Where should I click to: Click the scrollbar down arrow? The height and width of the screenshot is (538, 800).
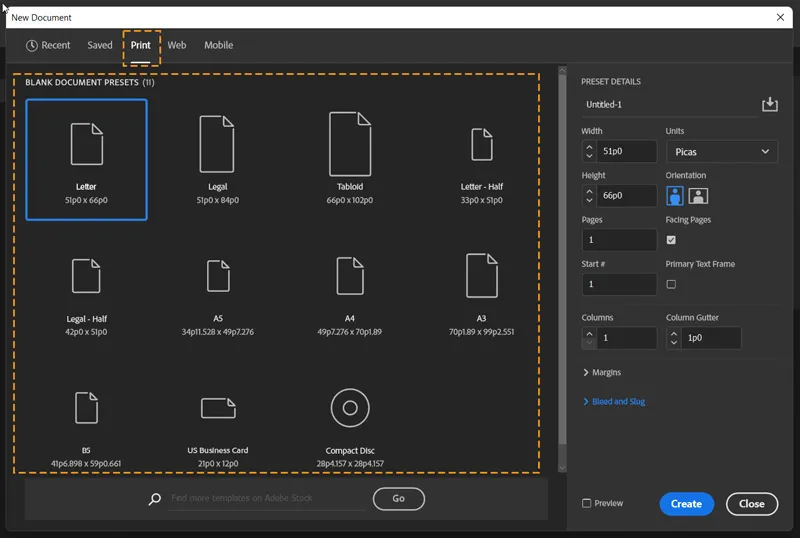562,468
